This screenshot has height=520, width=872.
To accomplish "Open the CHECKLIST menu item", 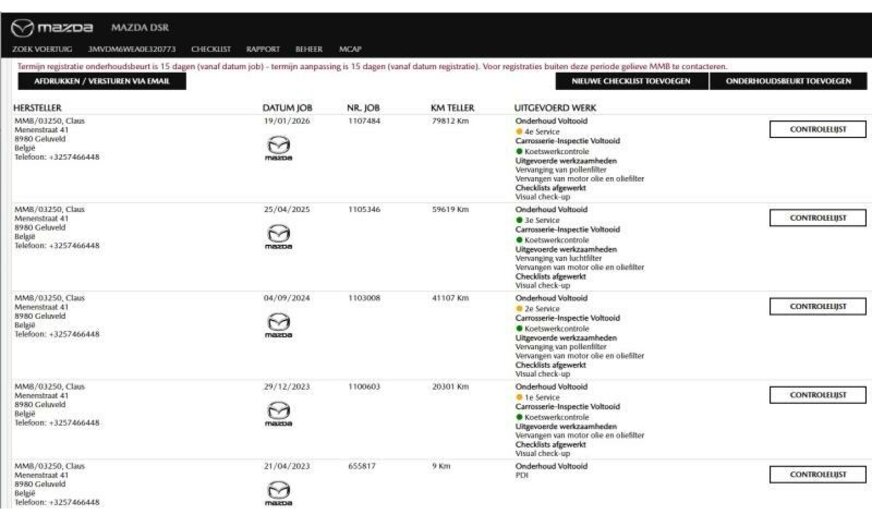I will [x=211, y=48].
